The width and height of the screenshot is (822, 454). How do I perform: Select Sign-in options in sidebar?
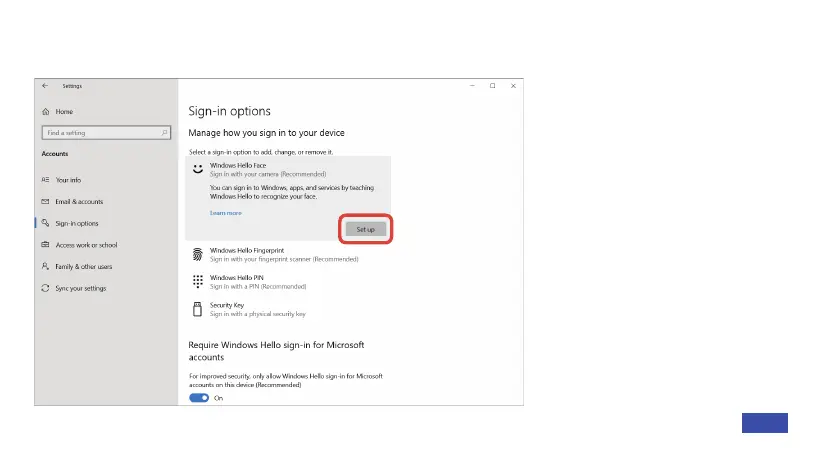77,223
